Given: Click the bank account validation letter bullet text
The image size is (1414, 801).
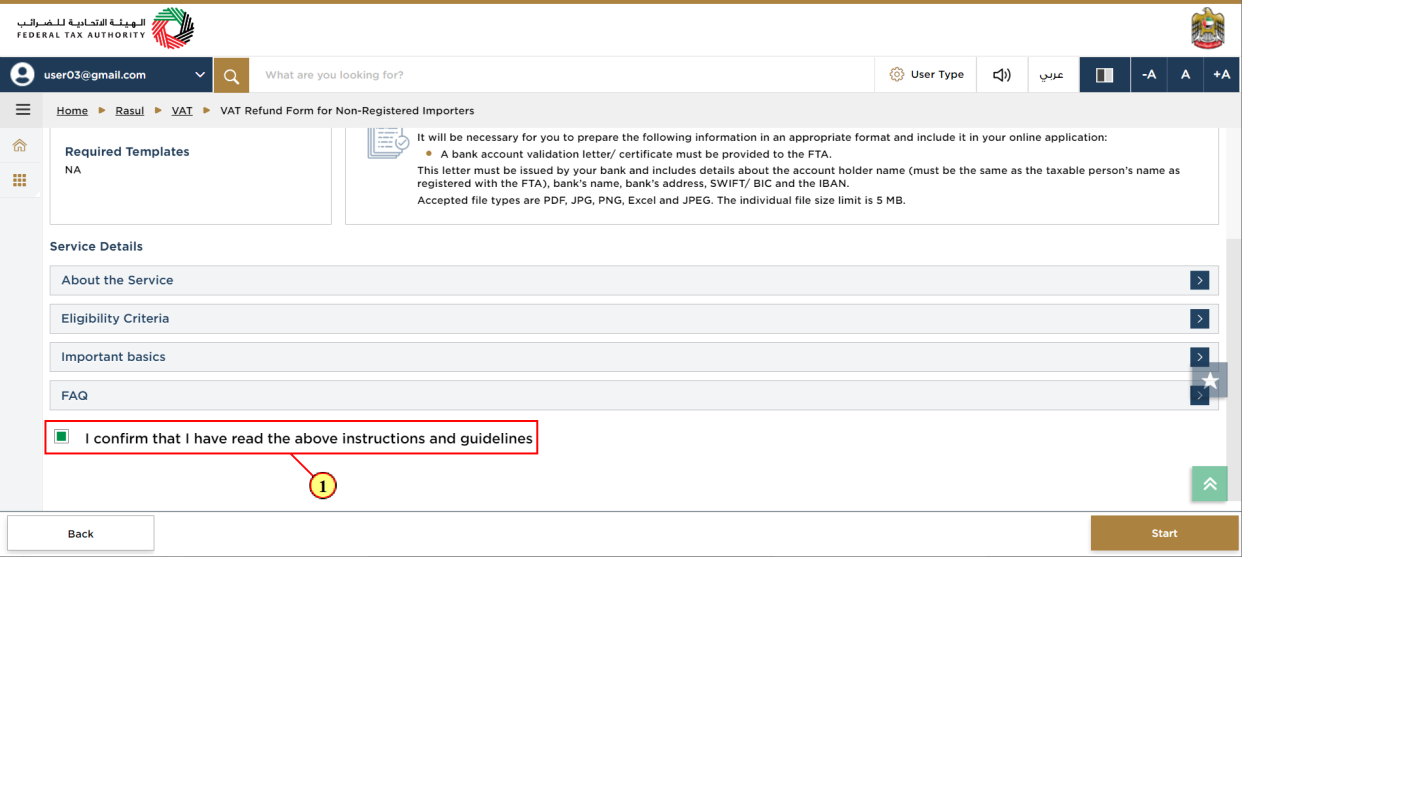Looking at the screenshot, I should (x=636, y=154).
